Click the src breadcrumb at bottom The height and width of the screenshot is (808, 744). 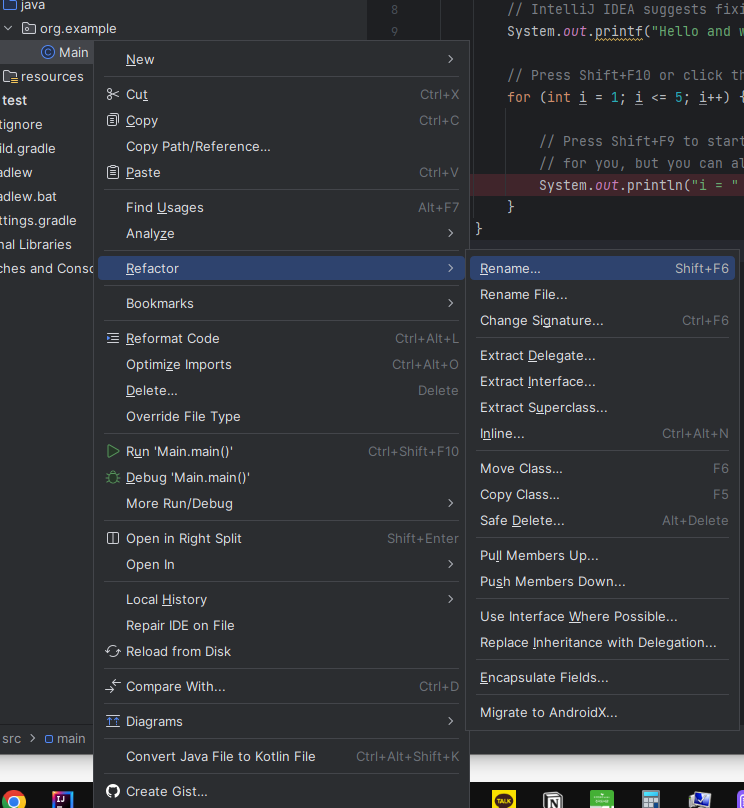point(11,738)
